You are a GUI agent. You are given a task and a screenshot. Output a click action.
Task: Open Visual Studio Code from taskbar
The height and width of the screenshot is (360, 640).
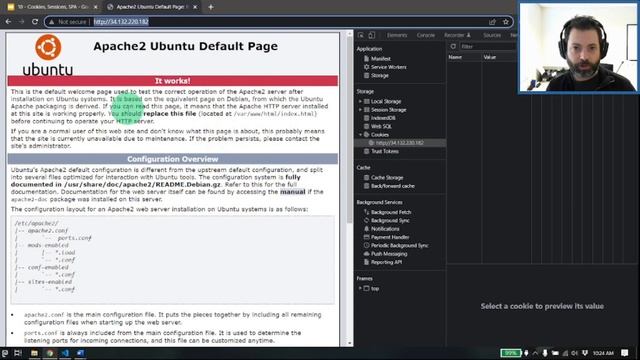click(65, 353)
